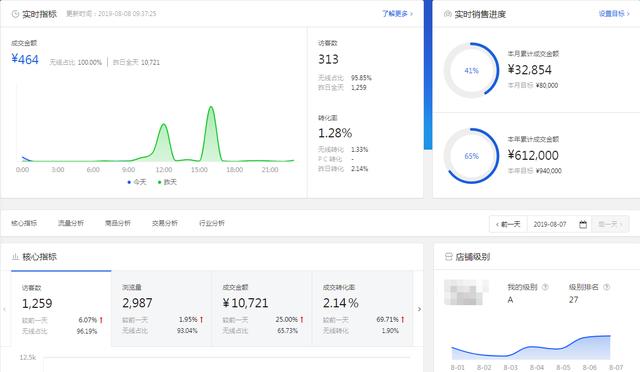640x372 pixels.
Task: Click the blurred shop thumbnail image
Action: coord(466,292)
